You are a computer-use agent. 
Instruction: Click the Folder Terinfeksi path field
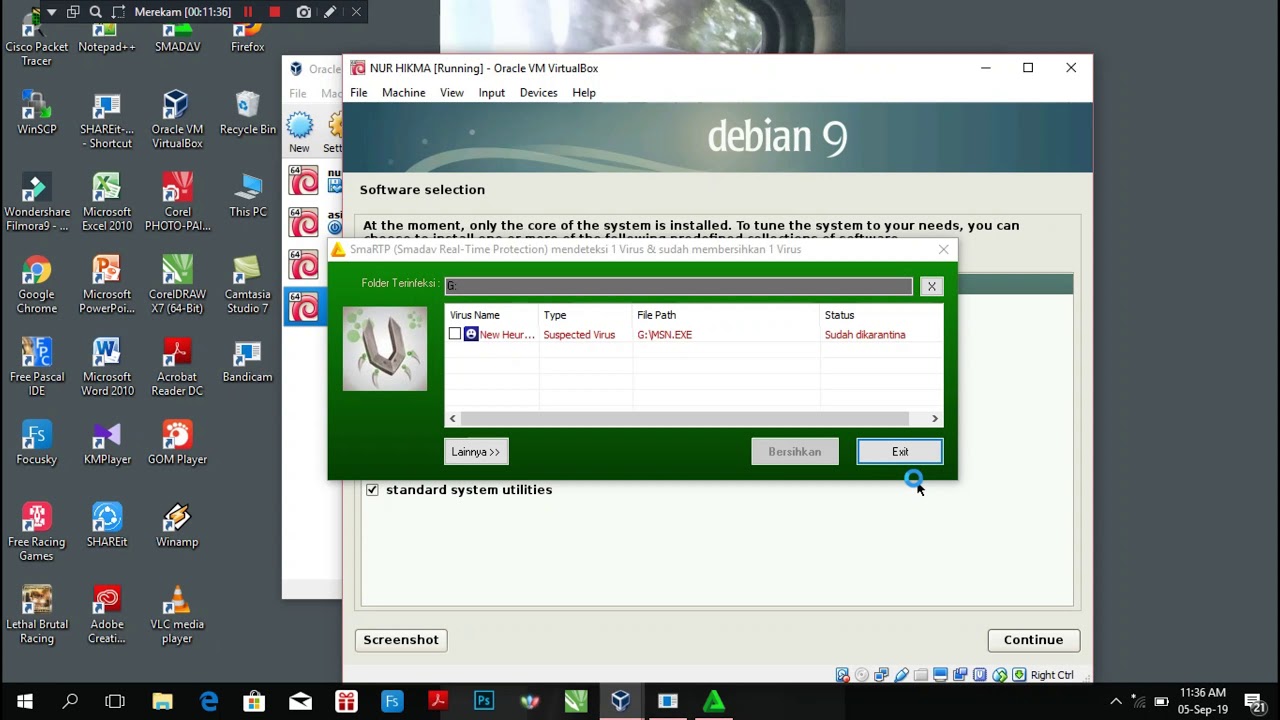tap(678, 286)
